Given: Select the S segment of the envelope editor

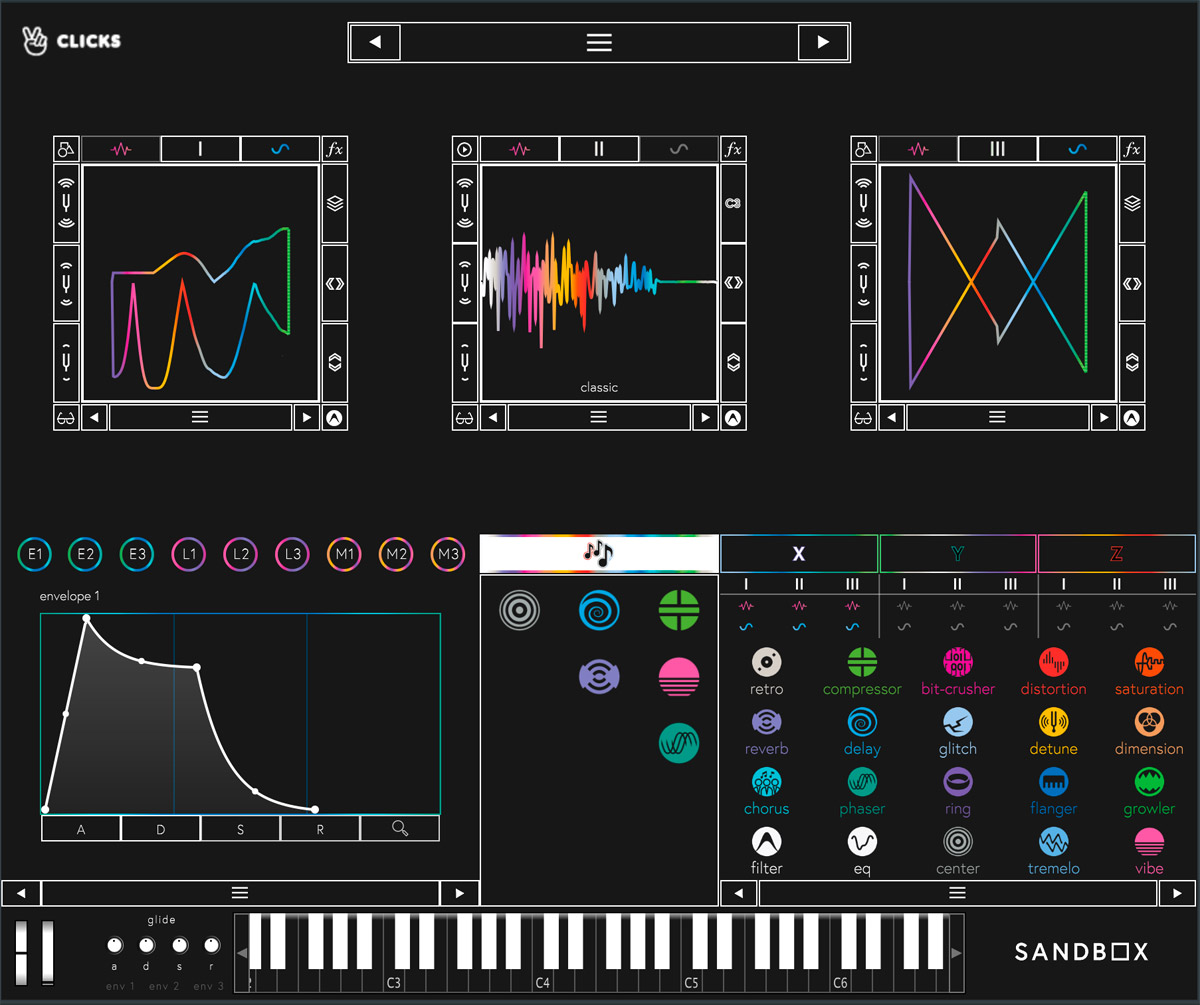Looking at the screenshot, I should coord(240,828).
